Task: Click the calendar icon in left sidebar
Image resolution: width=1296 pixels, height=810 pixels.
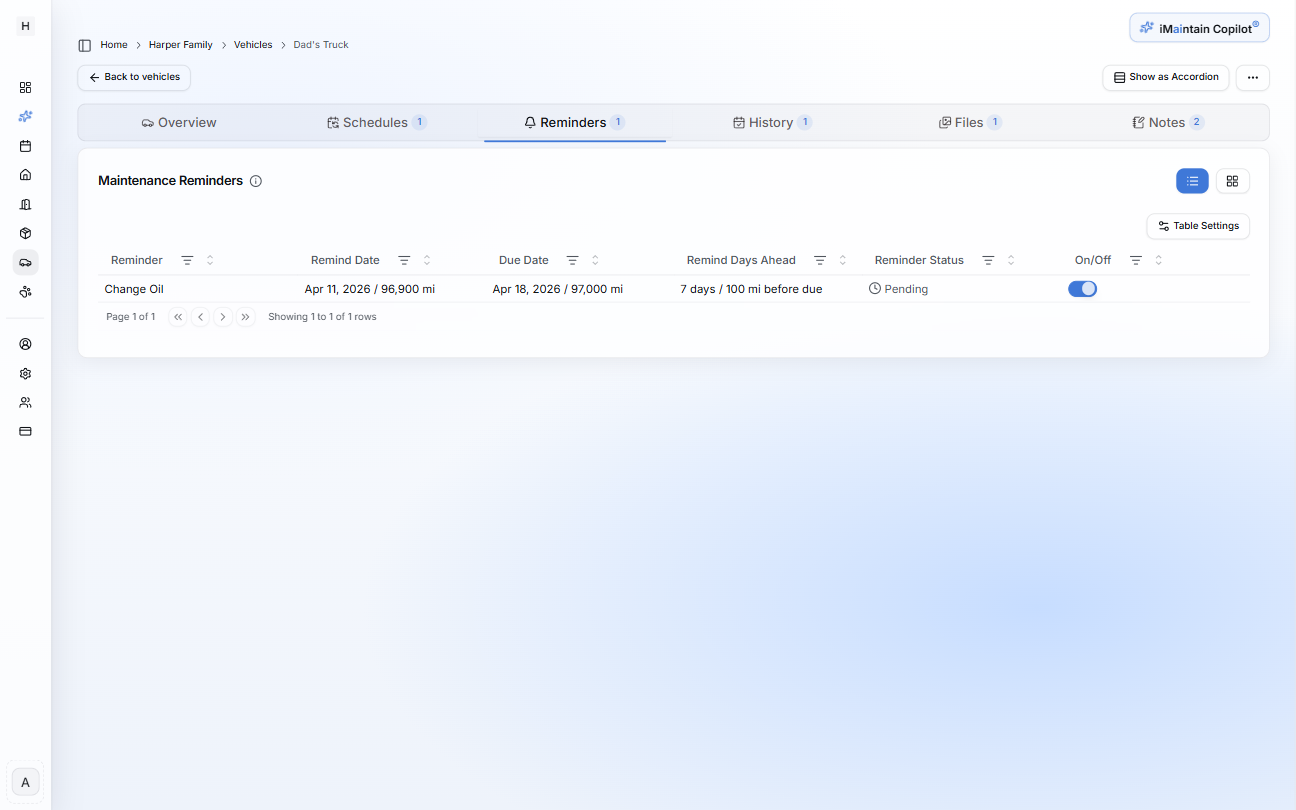Action: point(25,146)
